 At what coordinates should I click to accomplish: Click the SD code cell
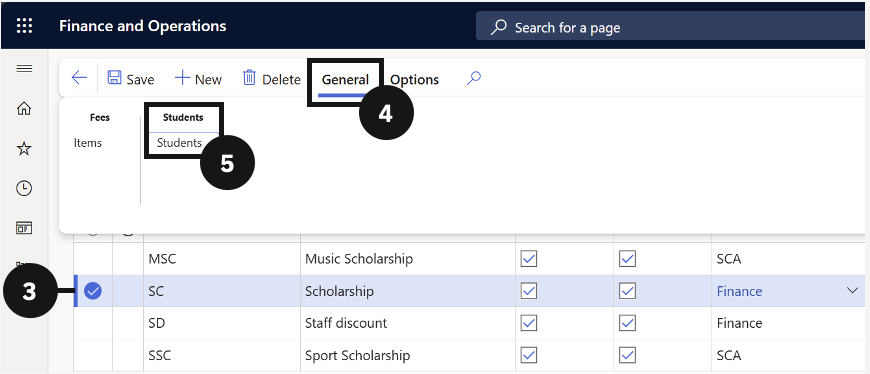(x=222, y=323)
